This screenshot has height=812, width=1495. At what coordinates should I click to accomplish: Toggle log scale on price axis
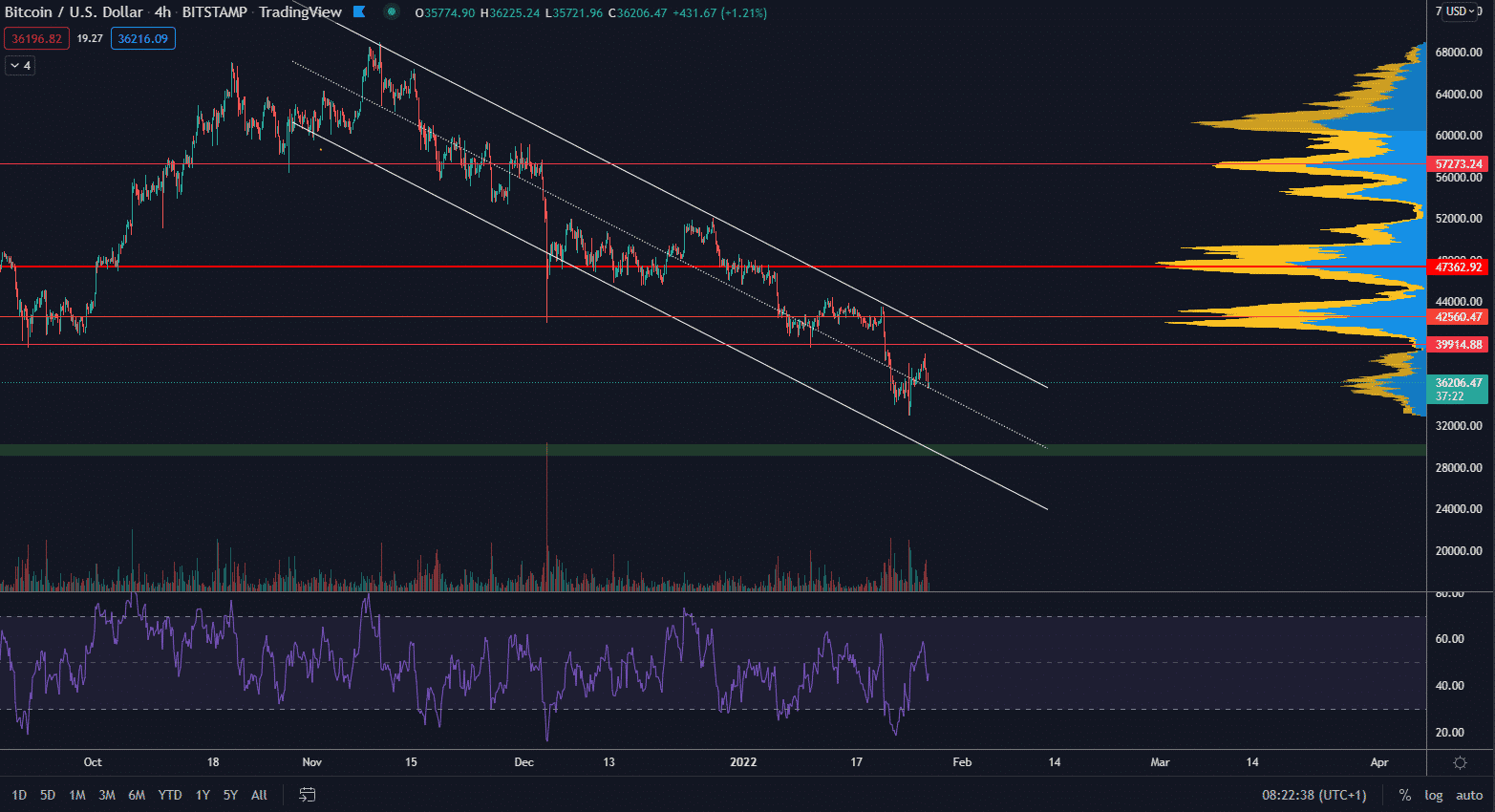tap(1434, 795)
